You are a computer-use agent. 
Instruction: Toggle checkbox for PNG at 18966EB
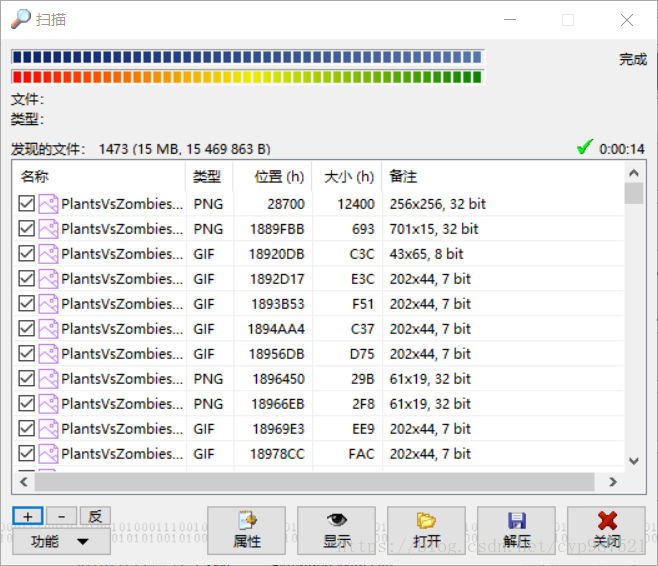26,404
